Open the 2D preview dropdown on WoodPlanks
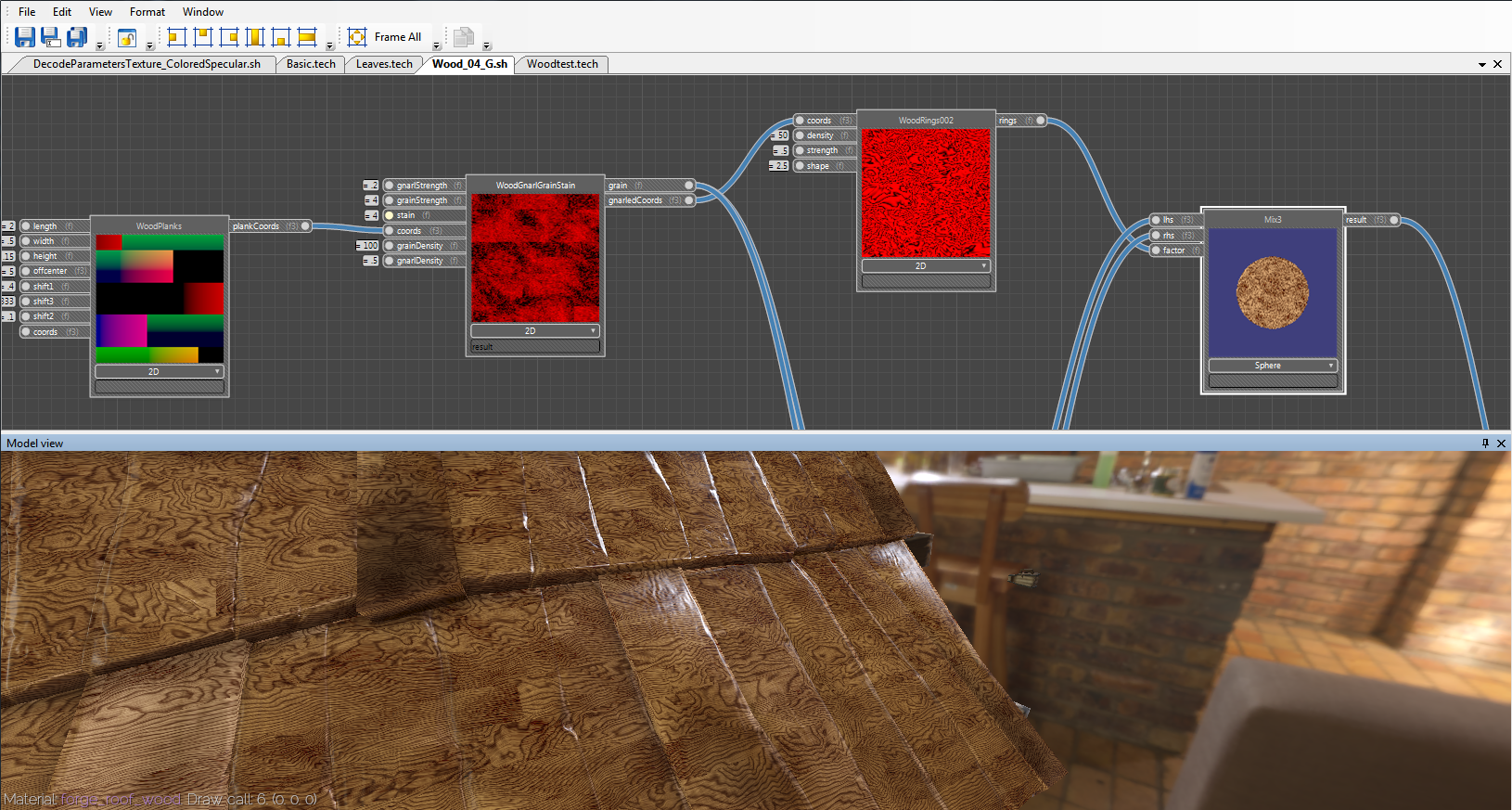Image resolution: width=1512 pixels, height=810 pixels. (x=160, y=371)
